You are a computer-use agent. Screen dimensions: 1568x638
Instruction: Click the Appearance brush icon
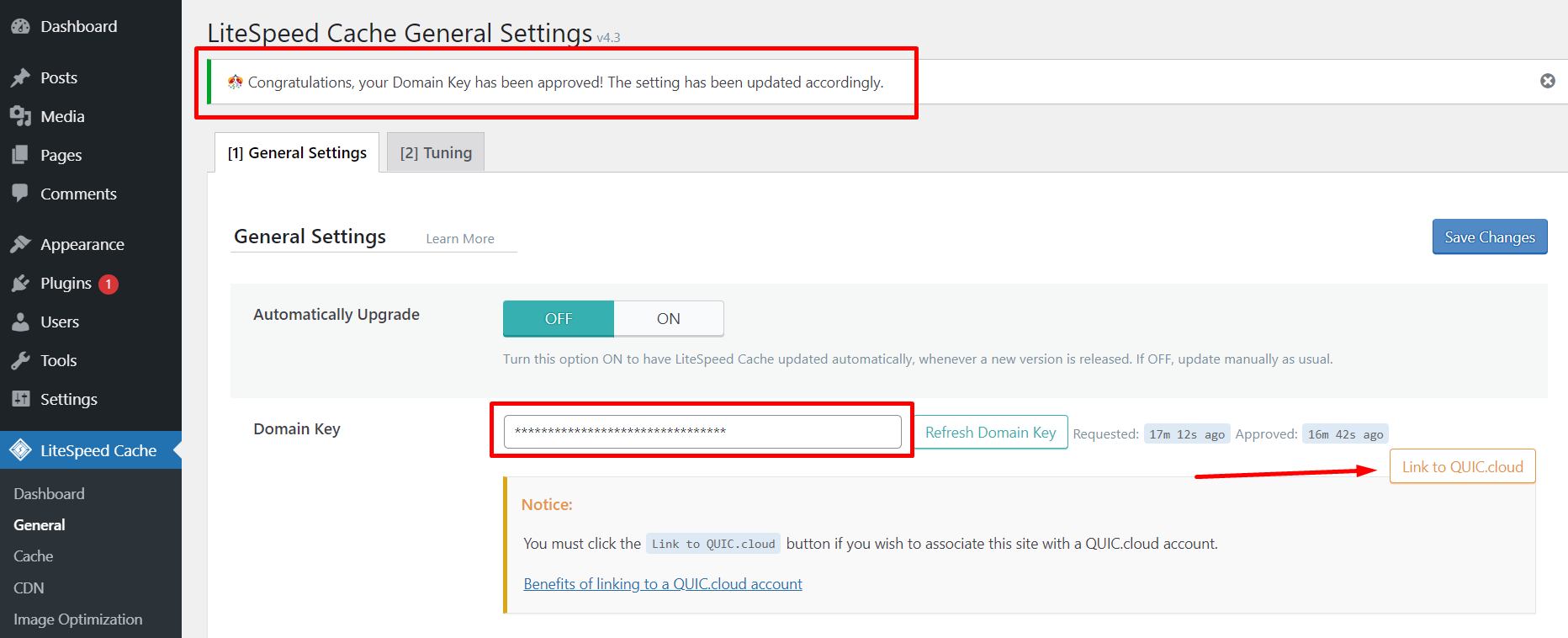pos(20,244)
